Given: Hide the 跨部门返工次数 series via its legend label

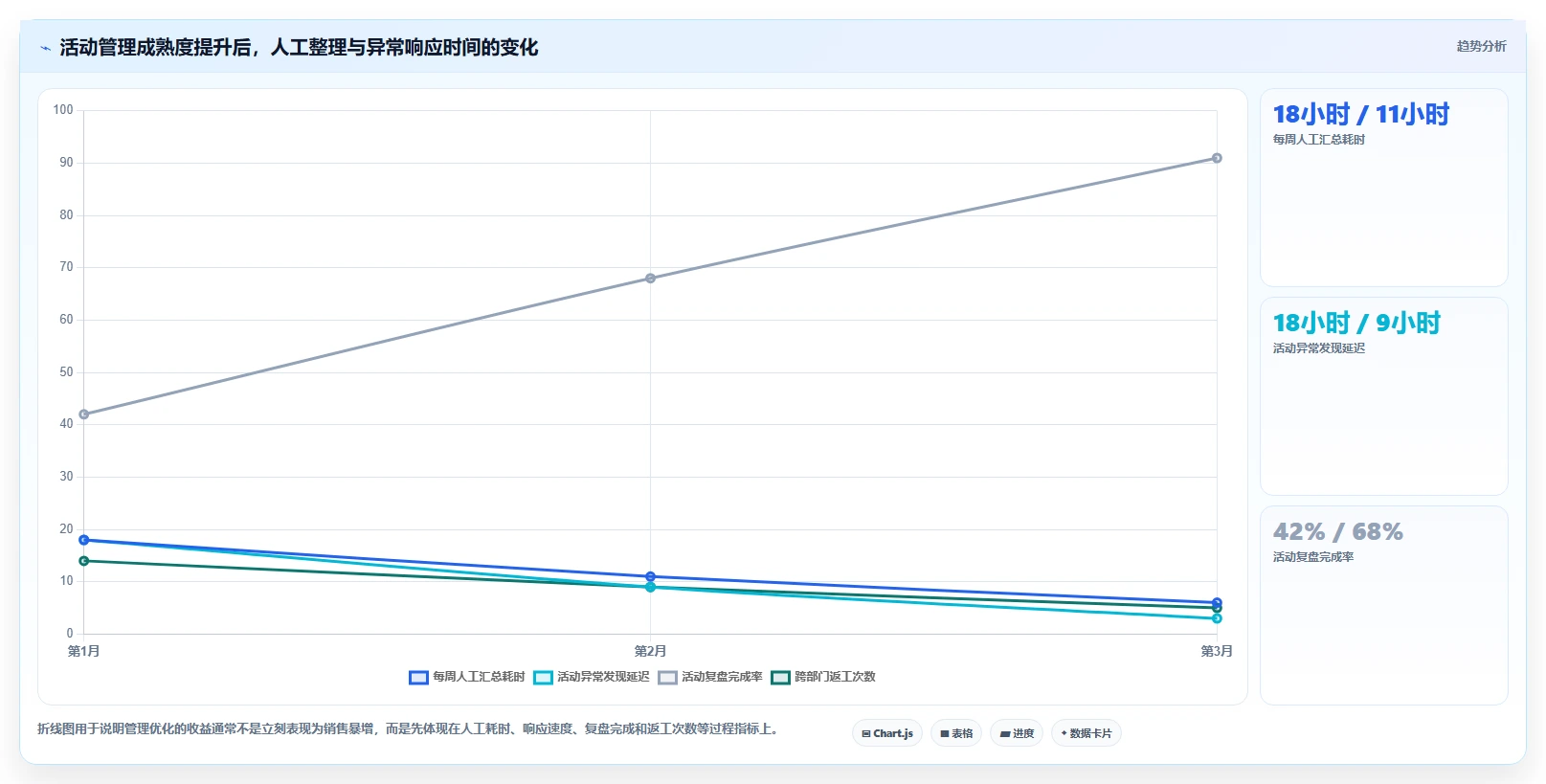Looking at the screenshot, I should point(835,677).
